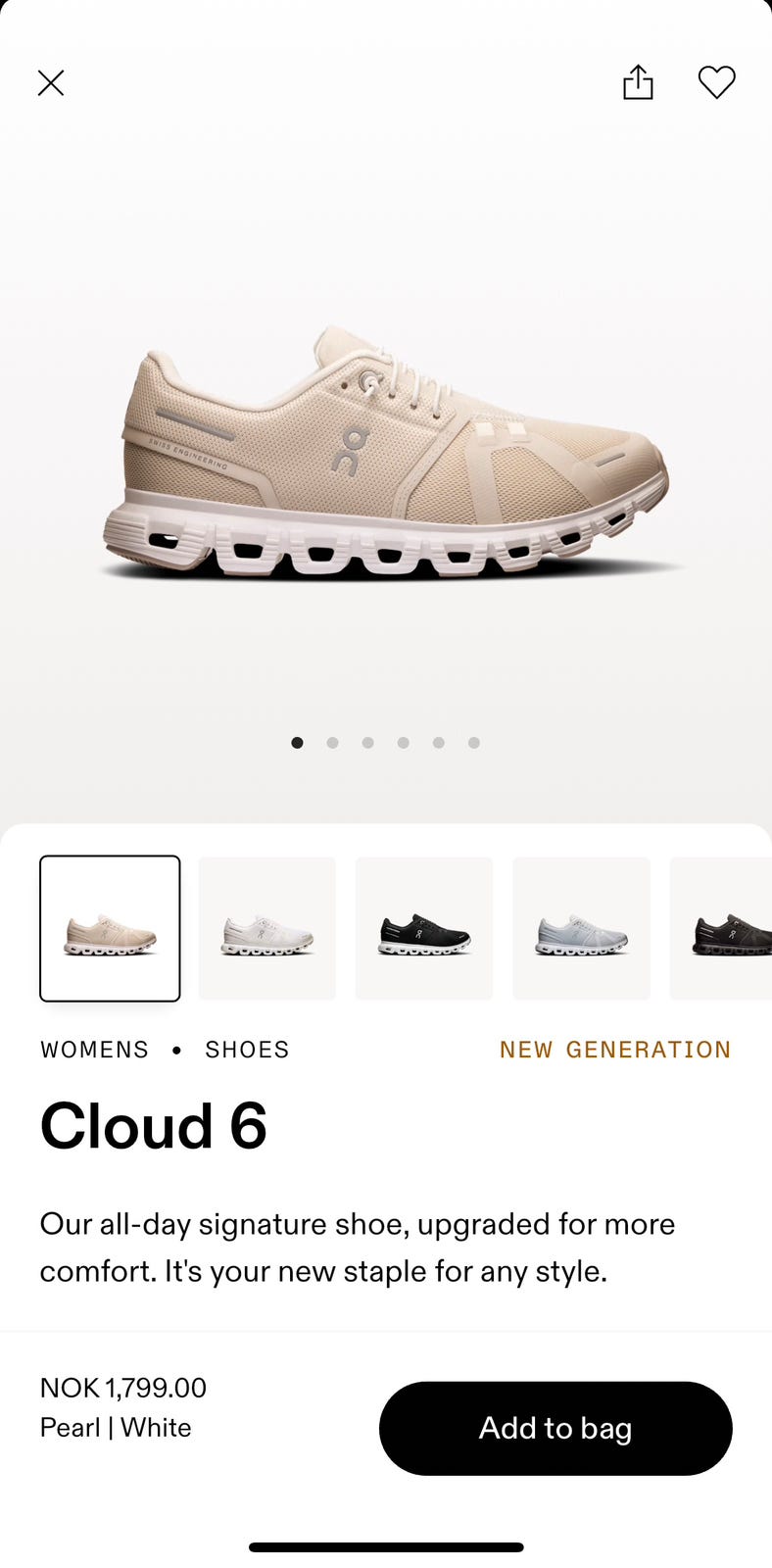Tap the Cloud 6 product title
This screenshot has width=772, height=1568.
pos(154,1125)
